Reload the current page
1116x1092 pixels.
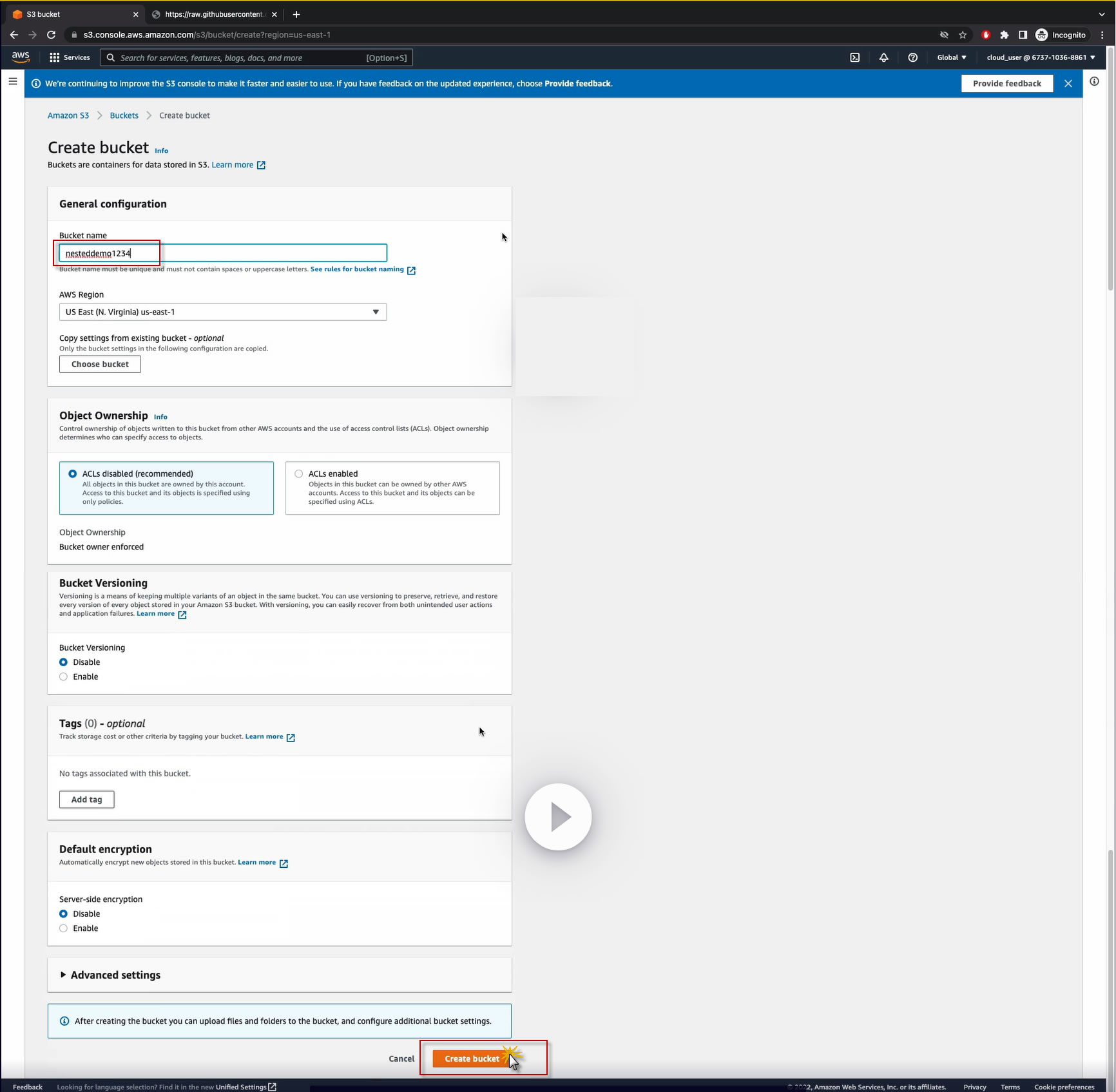52,35
